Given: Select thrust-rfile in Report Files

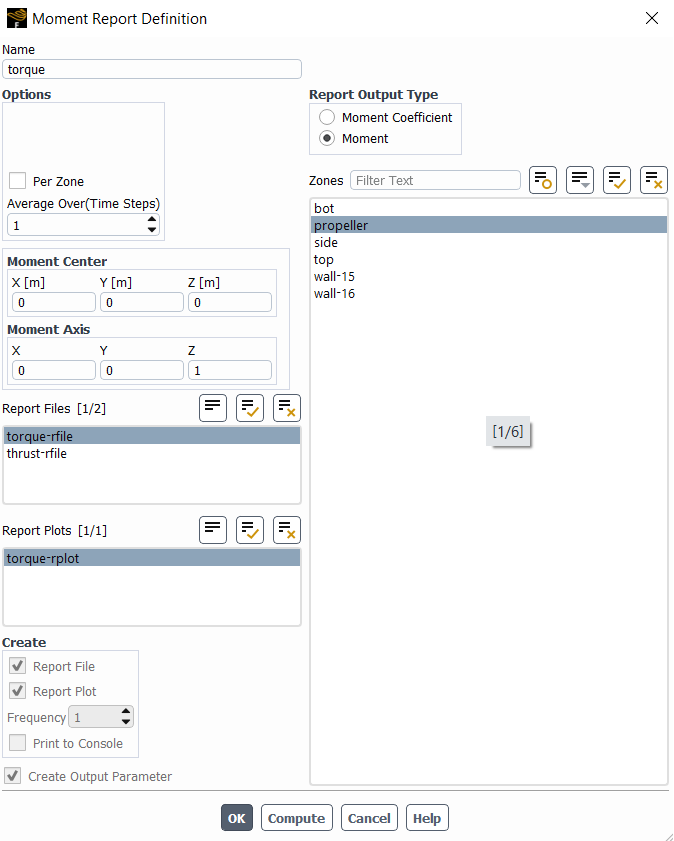Looking at the screenshot, I should point(152,453).
